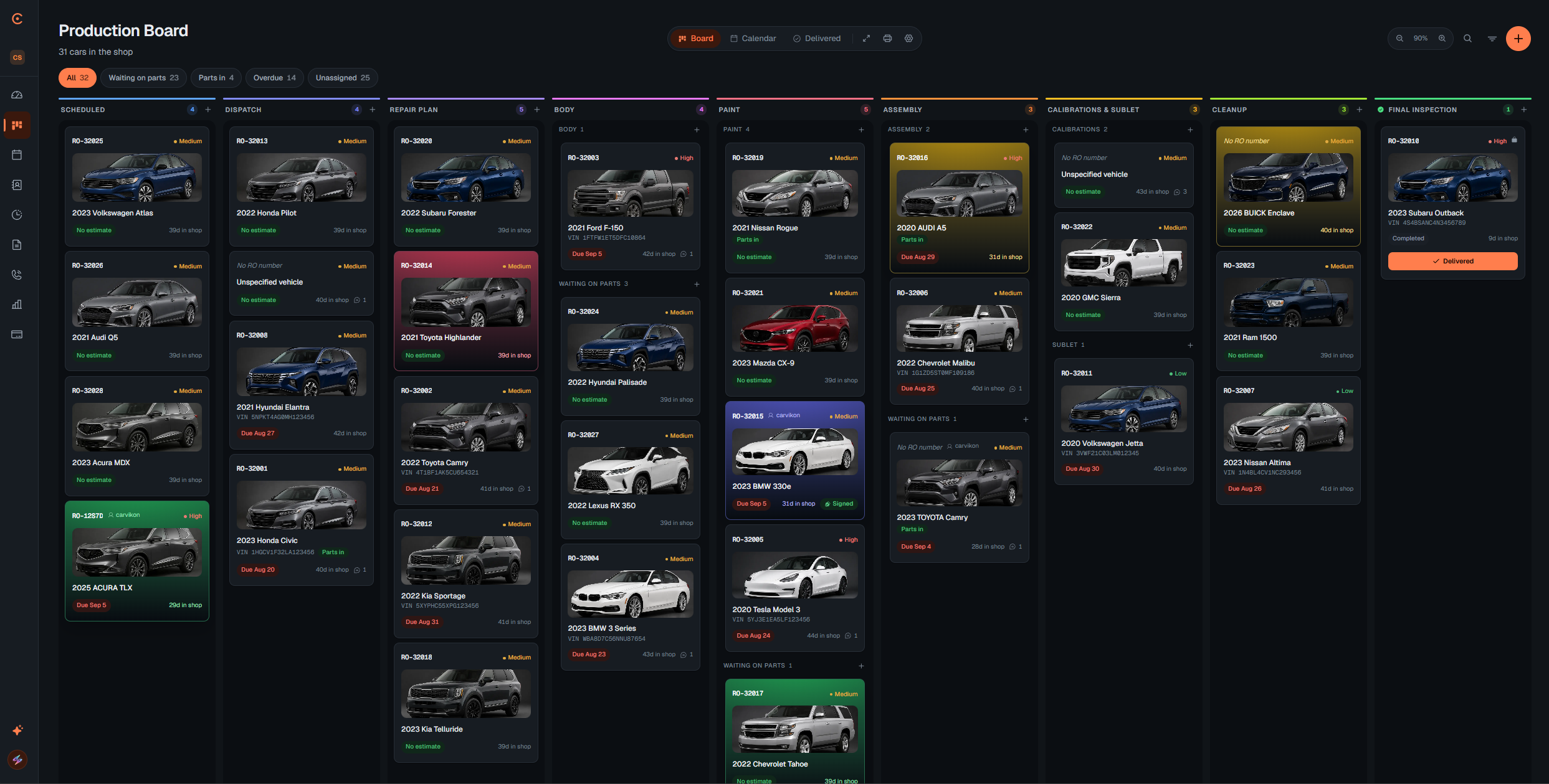Switch to the Delivered view tab
Viewport: 1549px width, 784px height.
click(x=817, y=39)
